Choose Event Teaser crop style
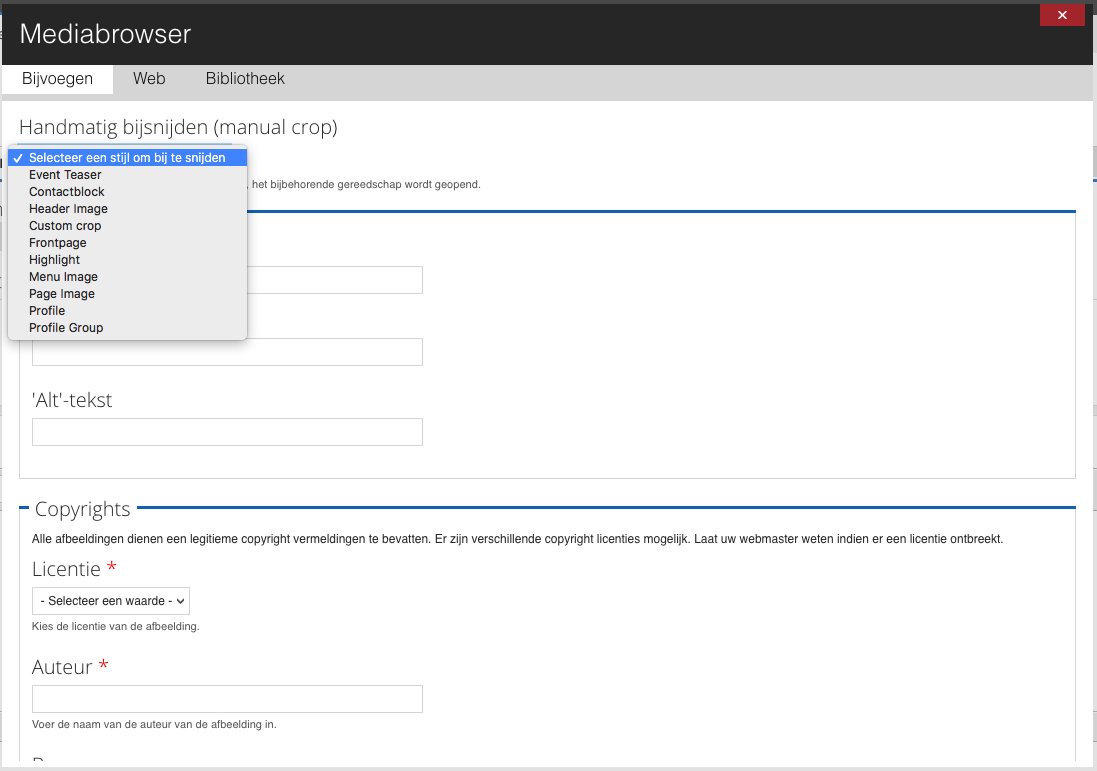Viewport: 1097px width, 771px height. [65, 175]
